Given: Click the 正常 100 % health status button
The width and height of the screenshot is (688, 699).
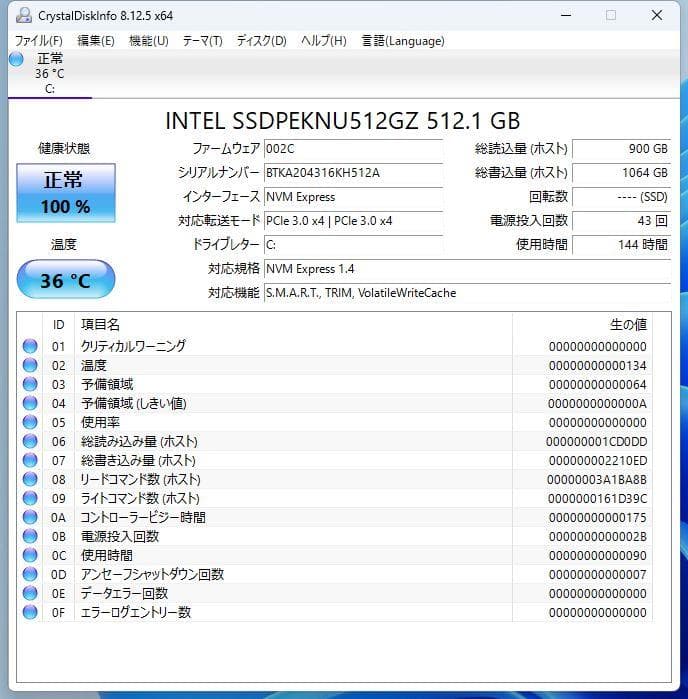Looking at the screenshot, I should 66,193.
